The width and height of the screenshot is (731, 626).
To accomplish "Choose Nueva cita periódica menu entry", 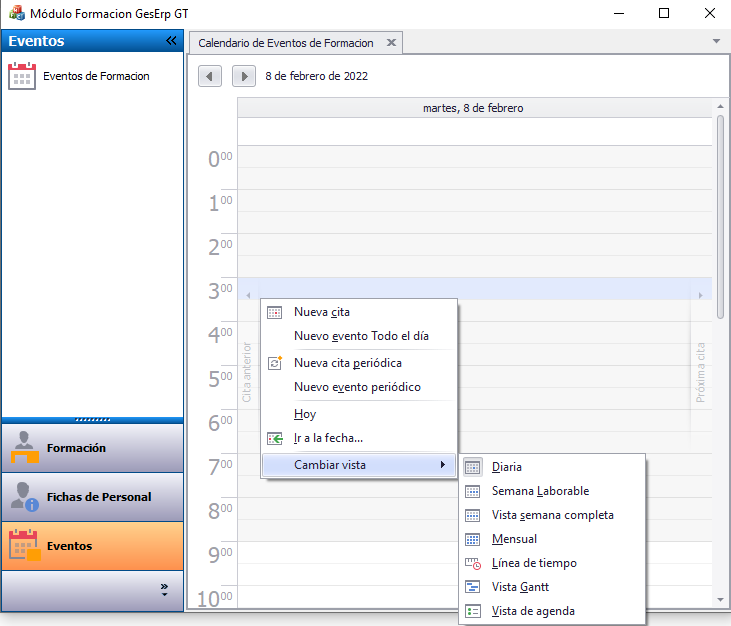I will click(x=359, y=363).
